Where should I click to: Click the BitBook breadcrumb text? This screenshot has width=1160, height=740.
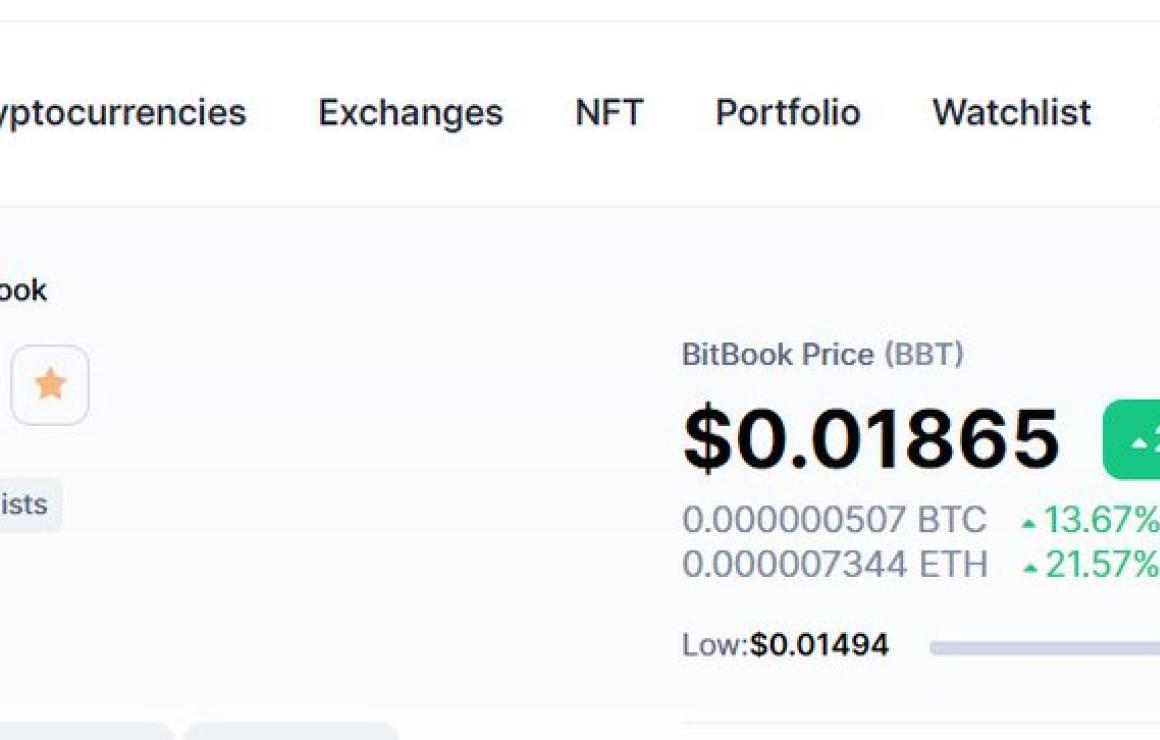[x=23, y=290]
